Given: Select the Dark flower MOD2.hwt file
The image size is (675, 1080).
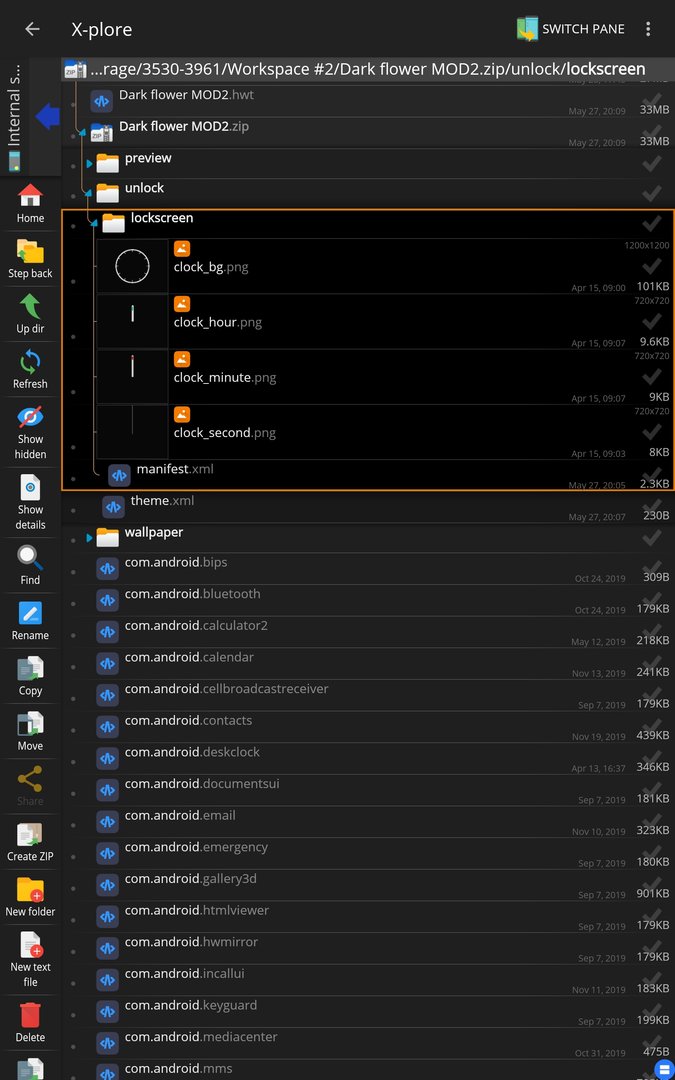Looking at the screenshot, I should (x=368, y=101).
